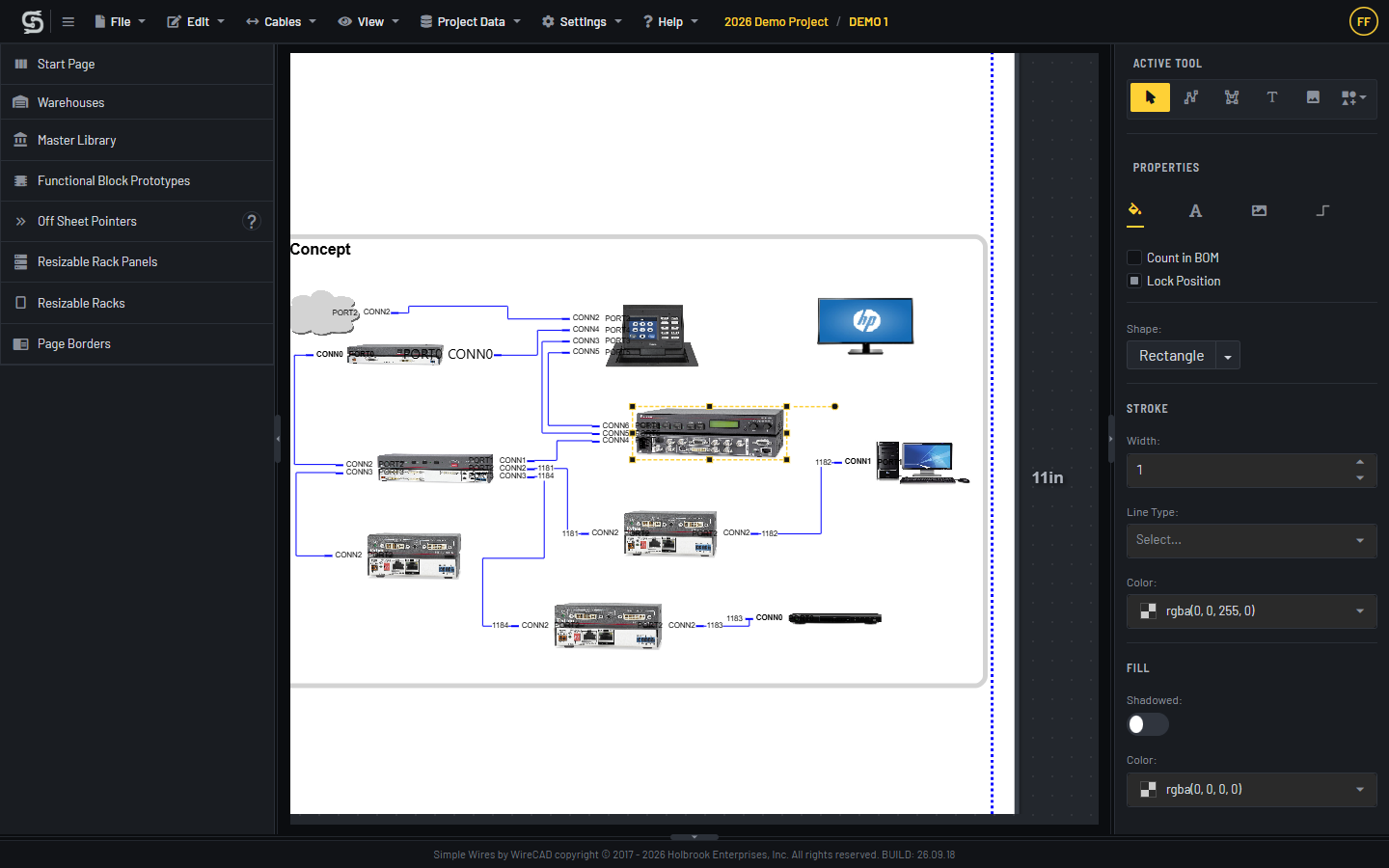Select the polyline drawing tool
This screenshot has height=868, width=1389.
point(1191,97)
